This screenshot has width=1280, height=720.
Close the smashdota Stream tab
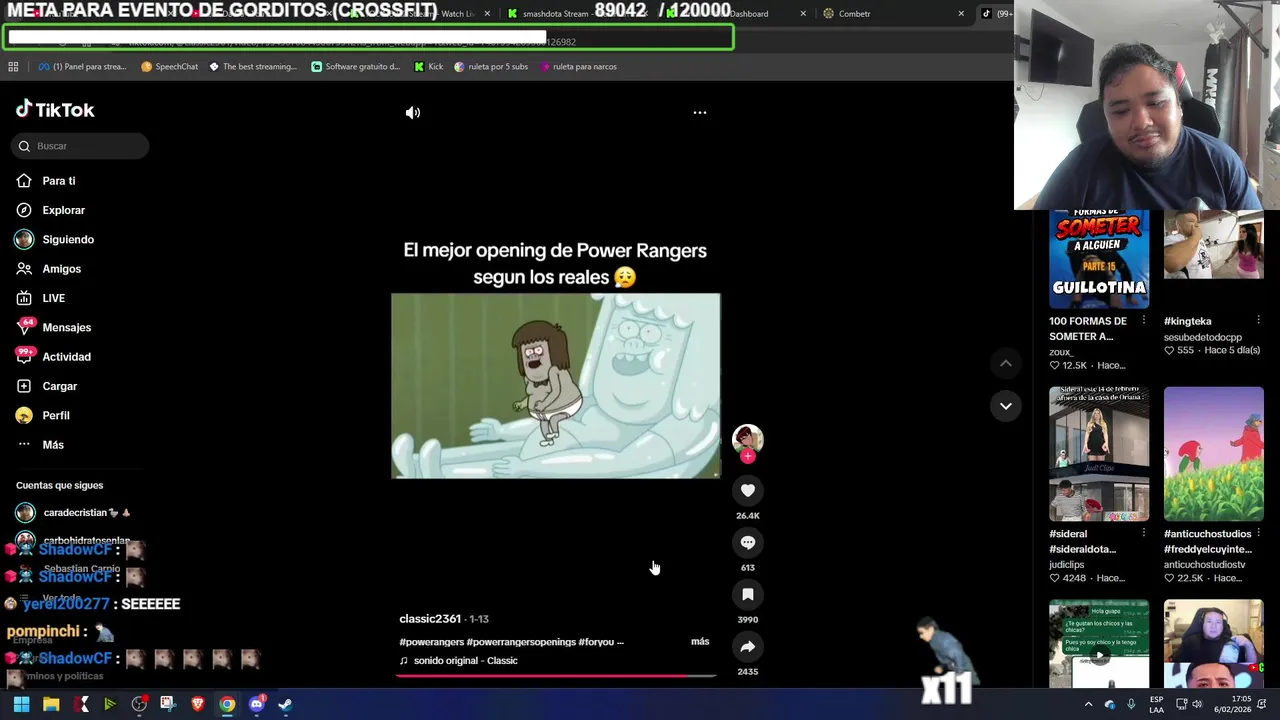coord(644,14)
